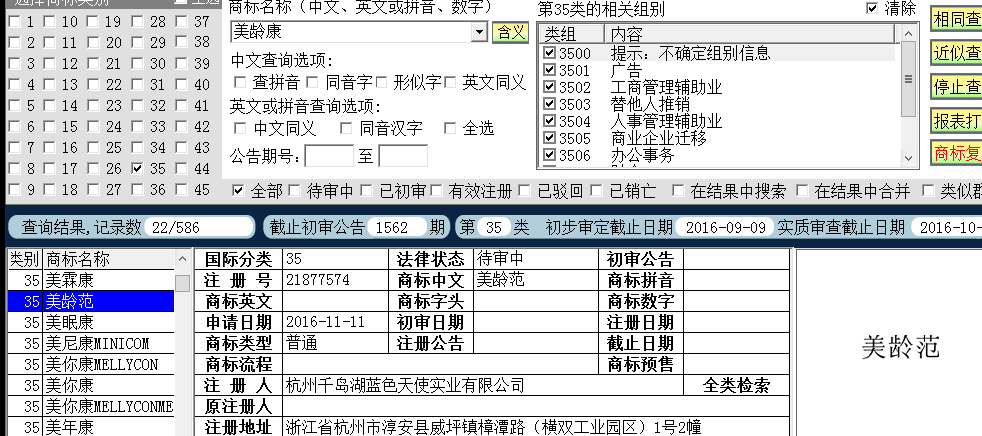Click the 含义 button
982x436 pixels.
[x=510, y=32]
